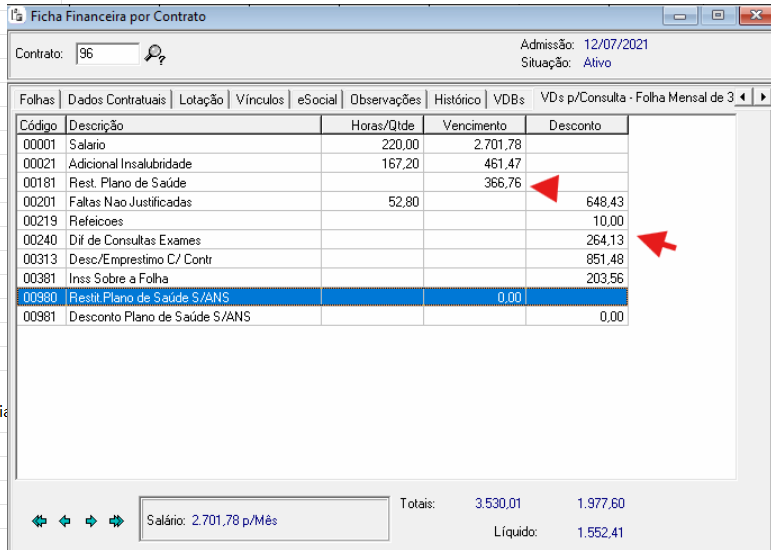Go to first record navigation arrow
Viewport: 771px width, 550px height.
click(x=39, y=520)
